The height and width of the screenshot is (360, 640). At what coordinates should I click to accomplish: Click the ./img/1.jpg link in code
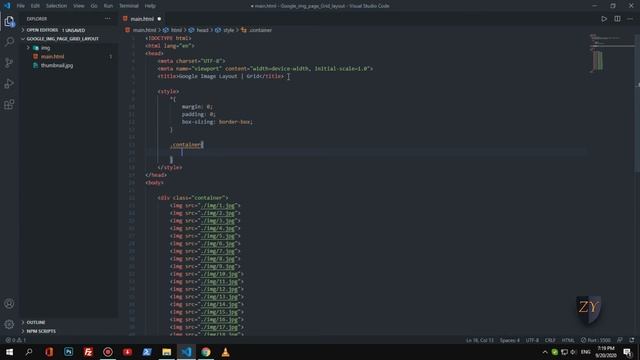(218, 205)
